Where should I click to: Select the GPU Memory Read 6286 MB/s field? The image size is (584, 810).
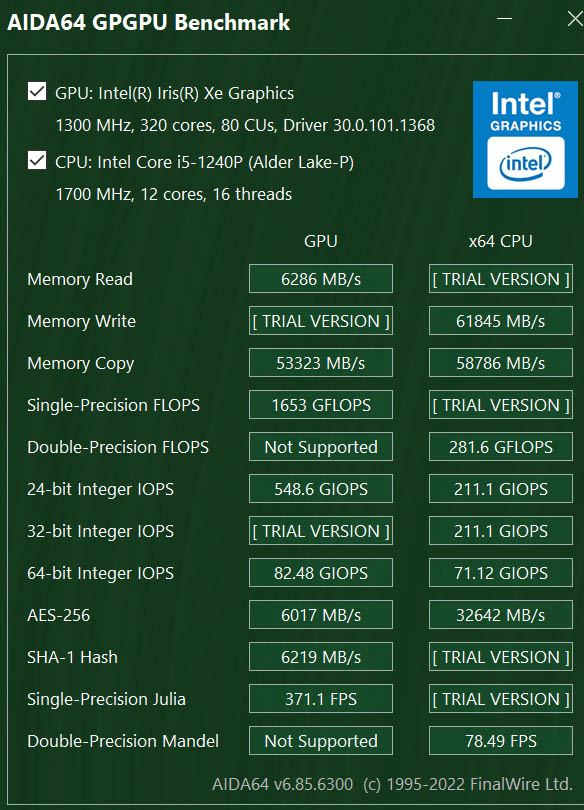pyautogui.click(x=321, y=279)
